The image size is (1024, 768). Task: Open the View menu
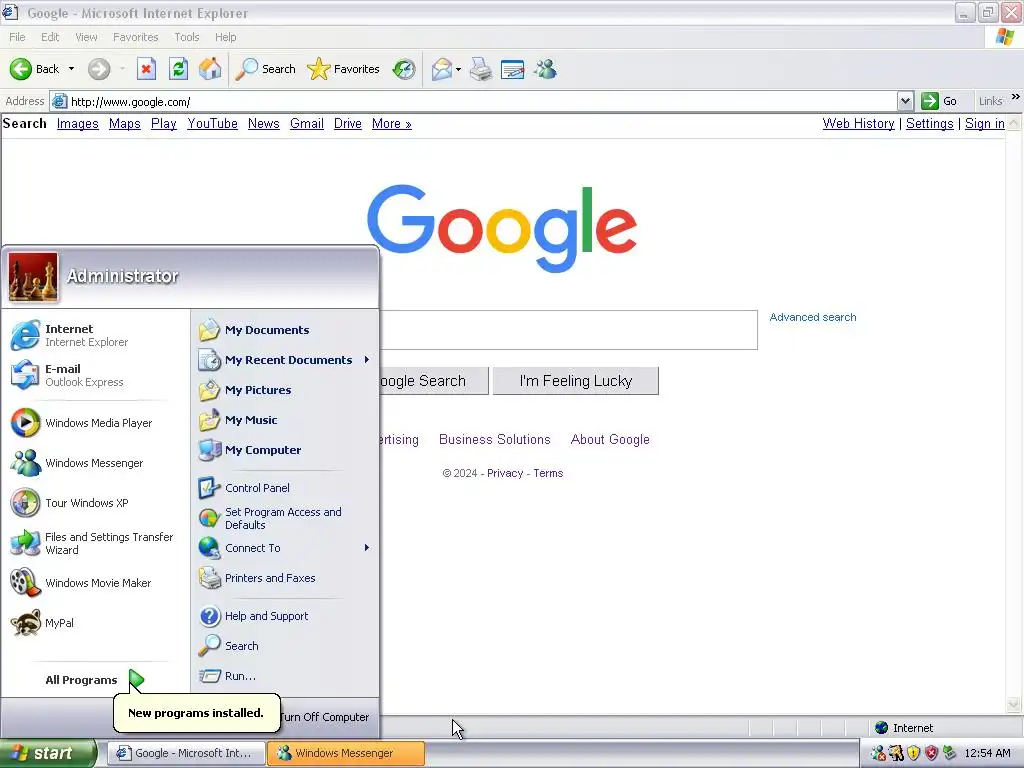(x=86, y=37)
